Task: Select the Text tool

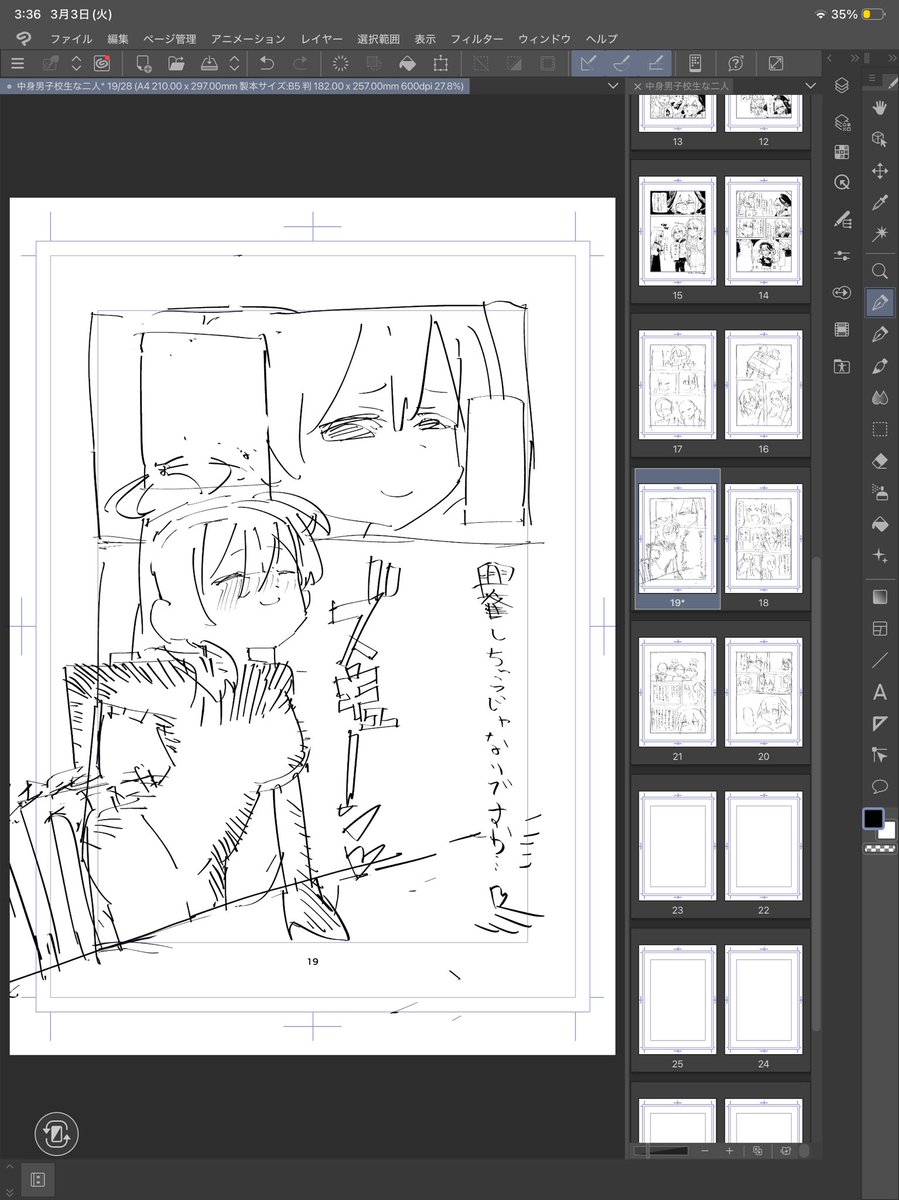Action: coord(880,692)
